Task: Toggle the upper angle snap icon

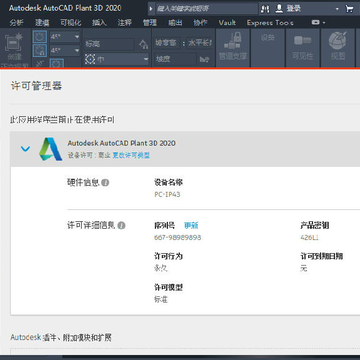Action: point(40,37)
